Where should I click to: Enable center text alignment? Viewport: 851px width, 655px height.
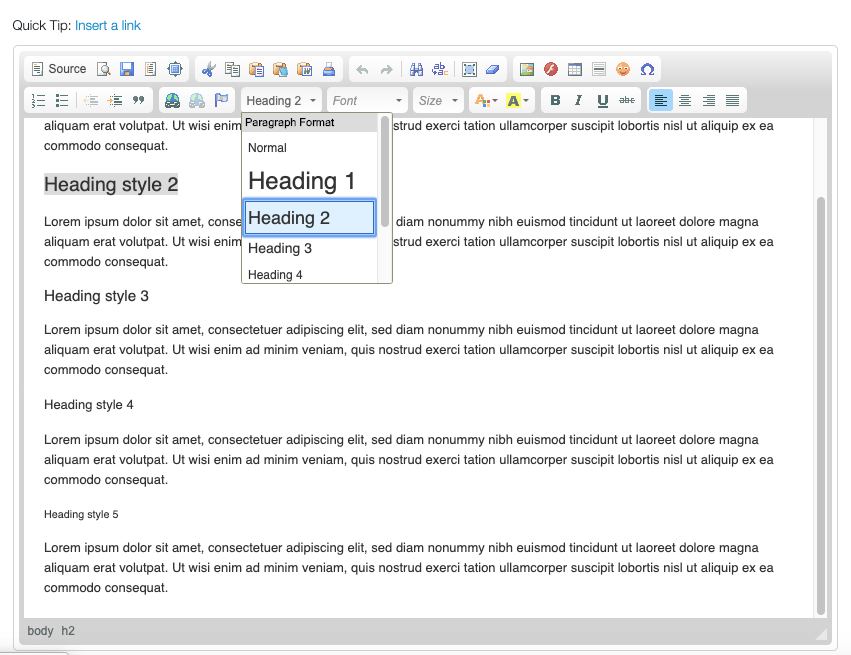(x=684, y=100)
